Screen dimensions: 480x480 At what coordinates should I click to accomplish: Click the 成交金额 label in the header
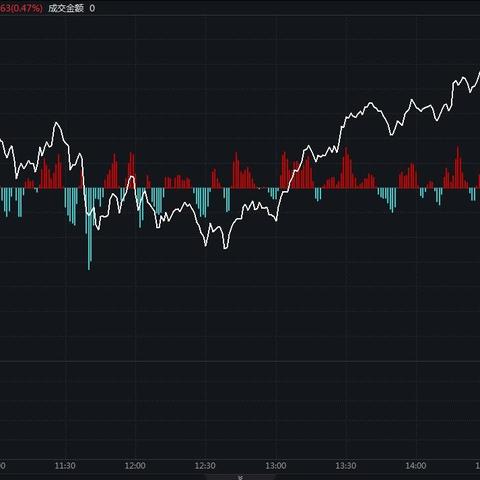tap(66, 8)
